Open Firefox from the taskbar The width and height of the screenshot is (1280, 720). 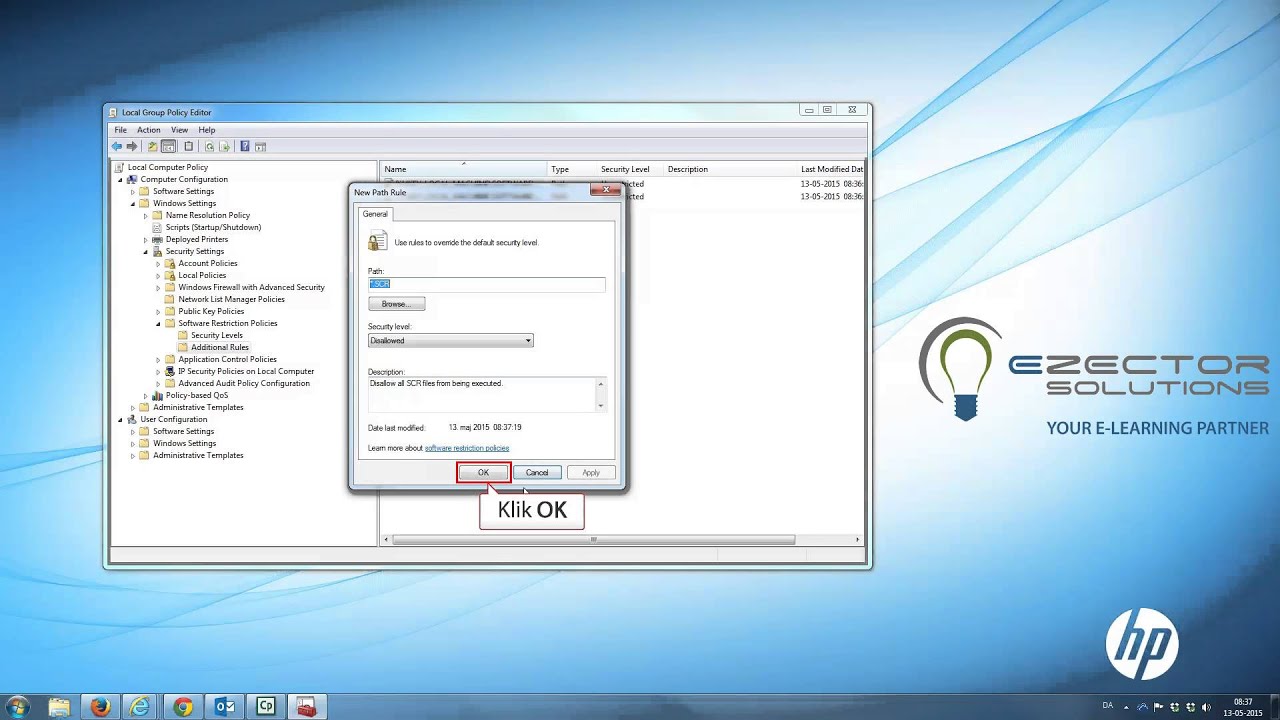click(100, 707)
